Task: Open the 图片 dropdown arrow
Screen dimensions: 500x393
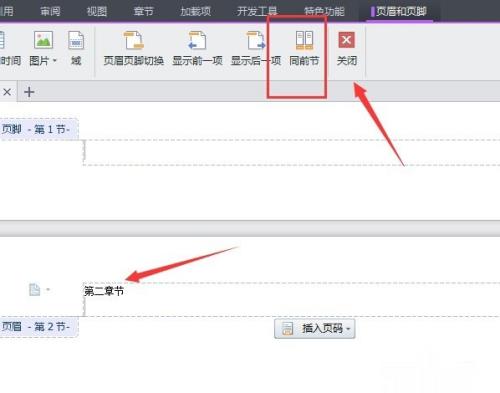Action: (x=55, y=61)
